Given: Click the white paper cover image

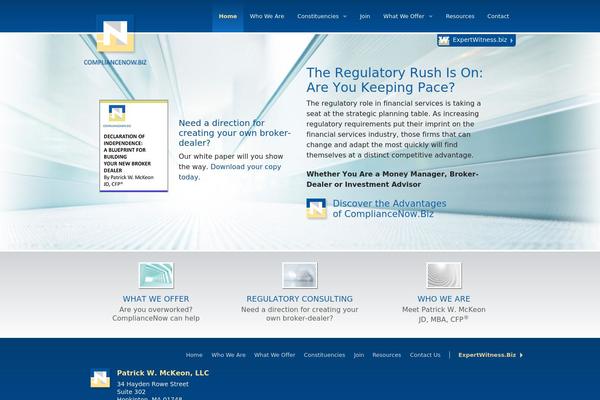Looking at the screenshot, I should [x=134, y=146].
